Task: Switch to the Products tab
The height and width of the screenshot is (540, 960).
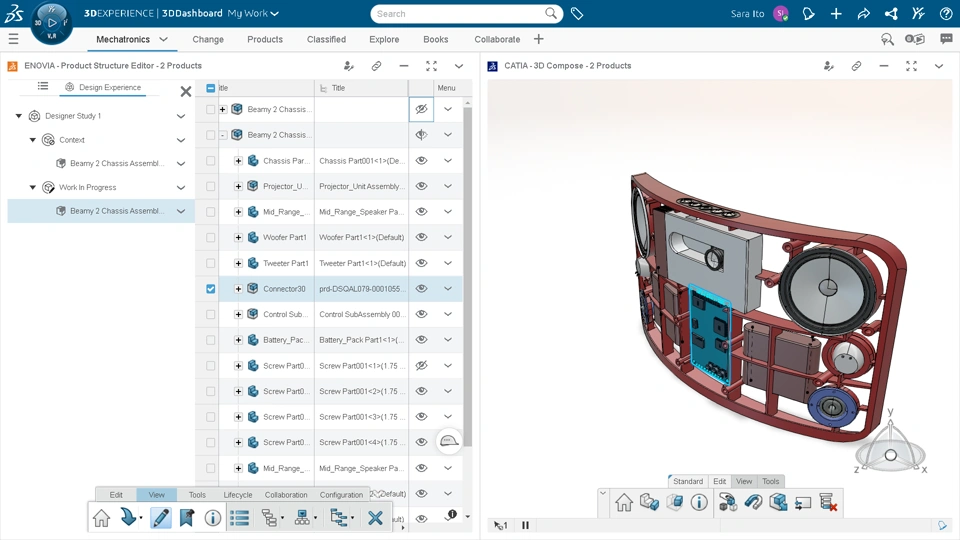Action: (265, 39)
